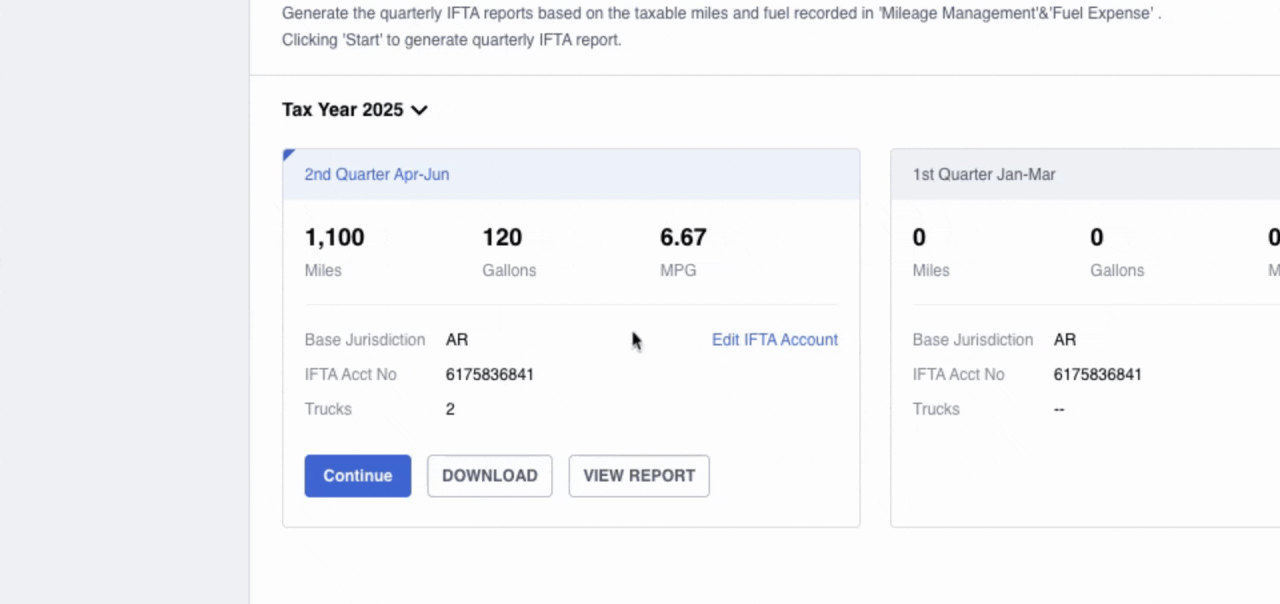Click the blue corner marker on 2nd Quarter card
This screenshot has height=604, width=1280.
coord(288,154)
